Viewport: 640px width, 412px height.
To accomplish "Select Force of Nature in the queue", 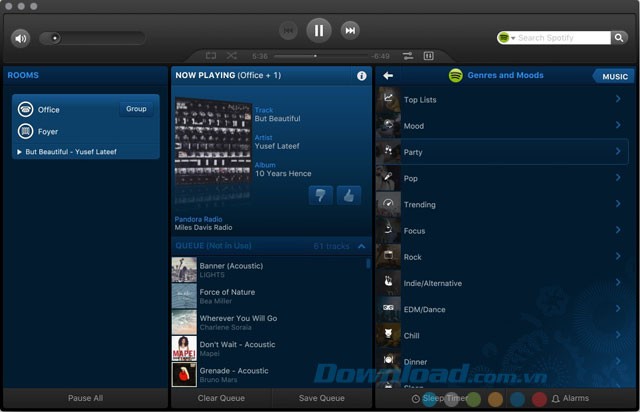I will tap(269, 296).
